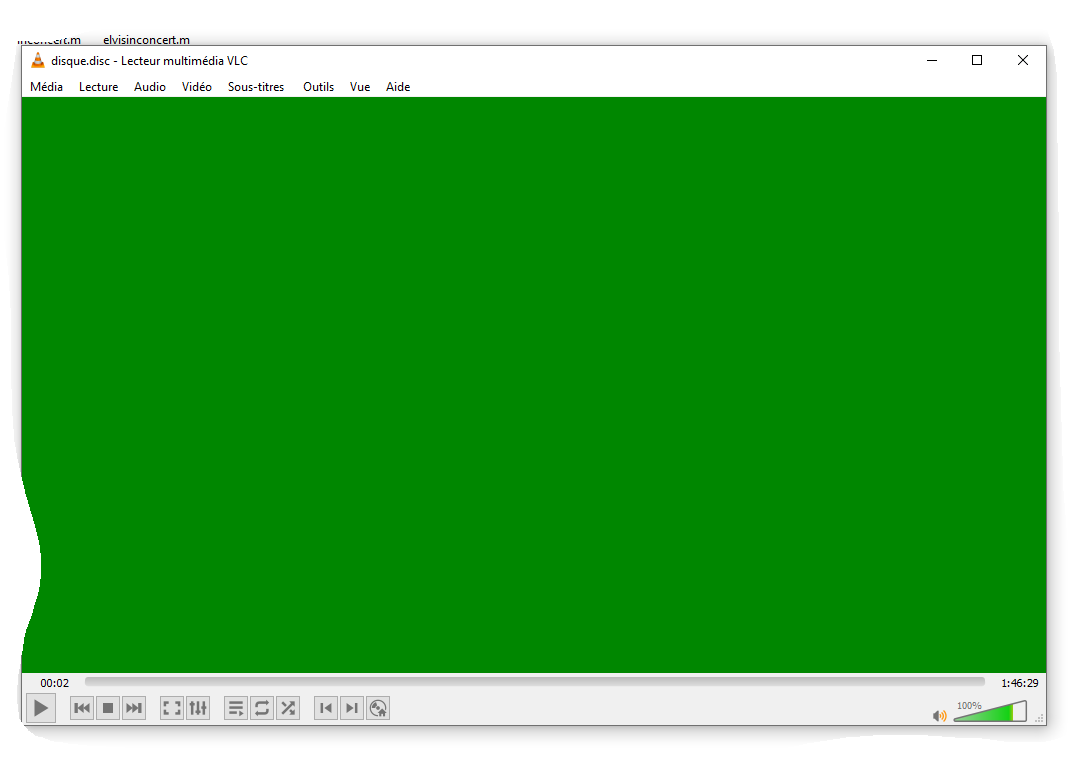This screenshot has height=767, width=1081.
Task: Open the Aide menu
Action: 398,87
